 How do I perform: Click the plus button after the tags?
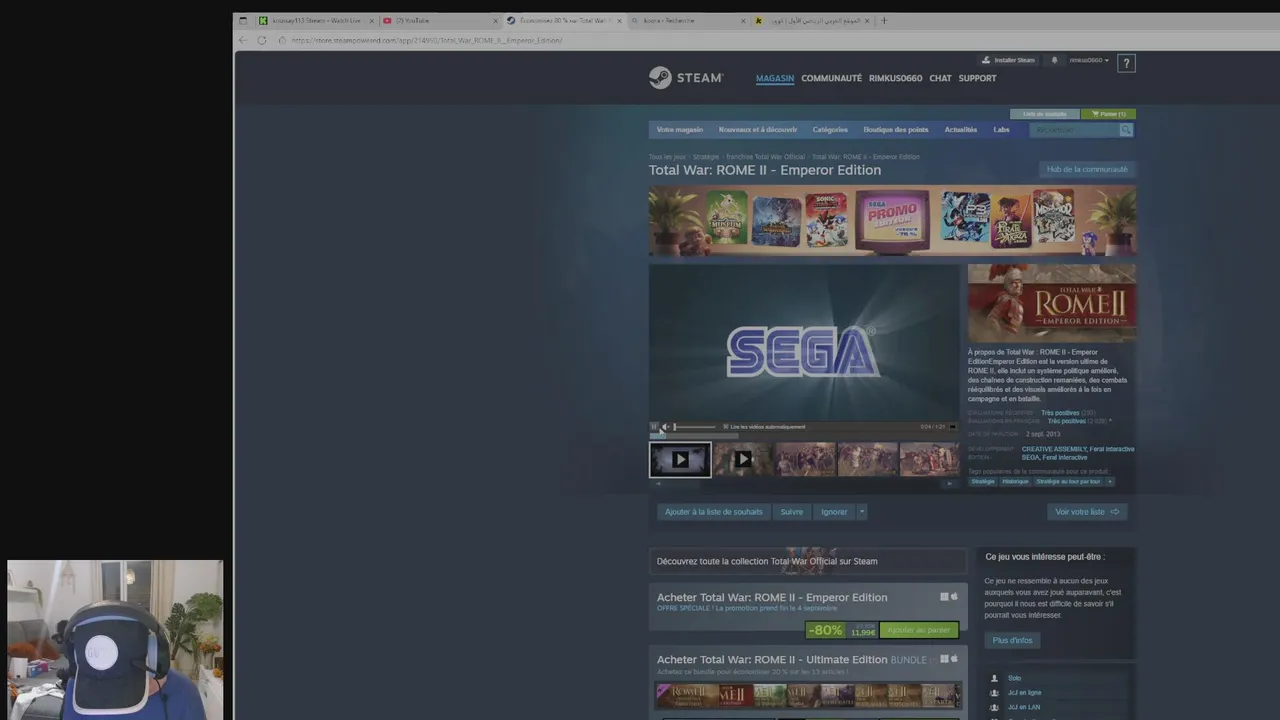click(x=1110, y=482)
